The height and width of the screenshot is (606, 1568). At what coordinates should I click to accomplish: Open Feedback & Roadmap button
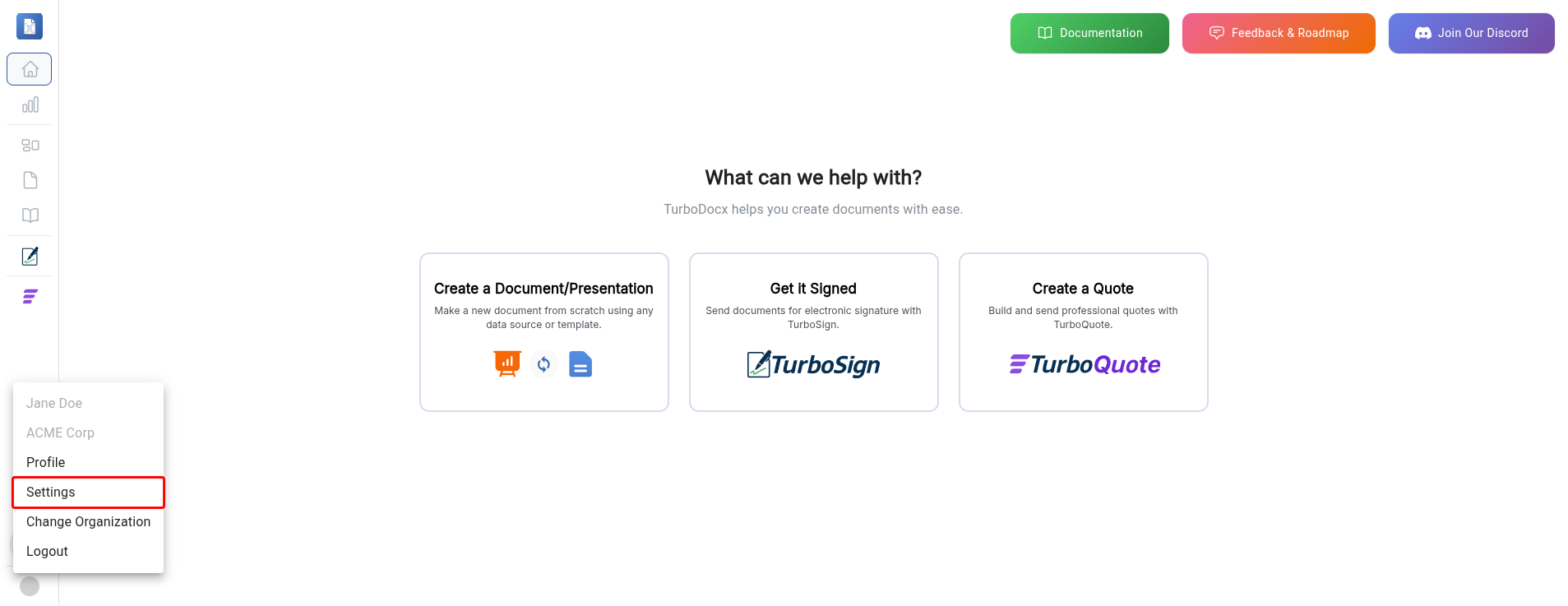point(1279,33)
